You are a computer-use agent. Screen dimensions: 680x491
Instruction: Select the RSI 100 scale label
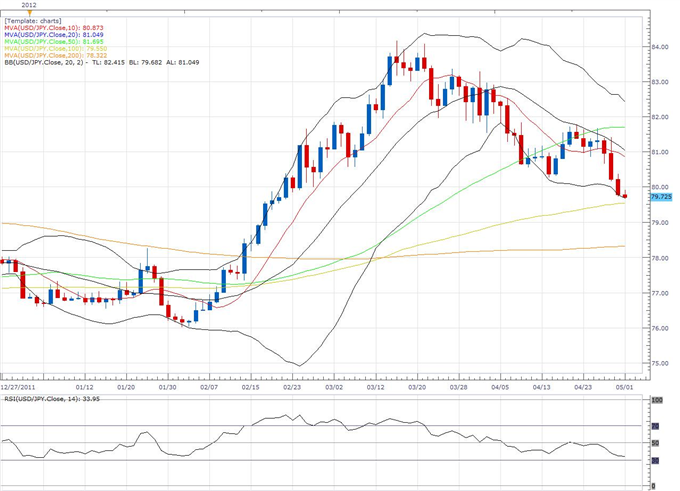pos(656,401)
